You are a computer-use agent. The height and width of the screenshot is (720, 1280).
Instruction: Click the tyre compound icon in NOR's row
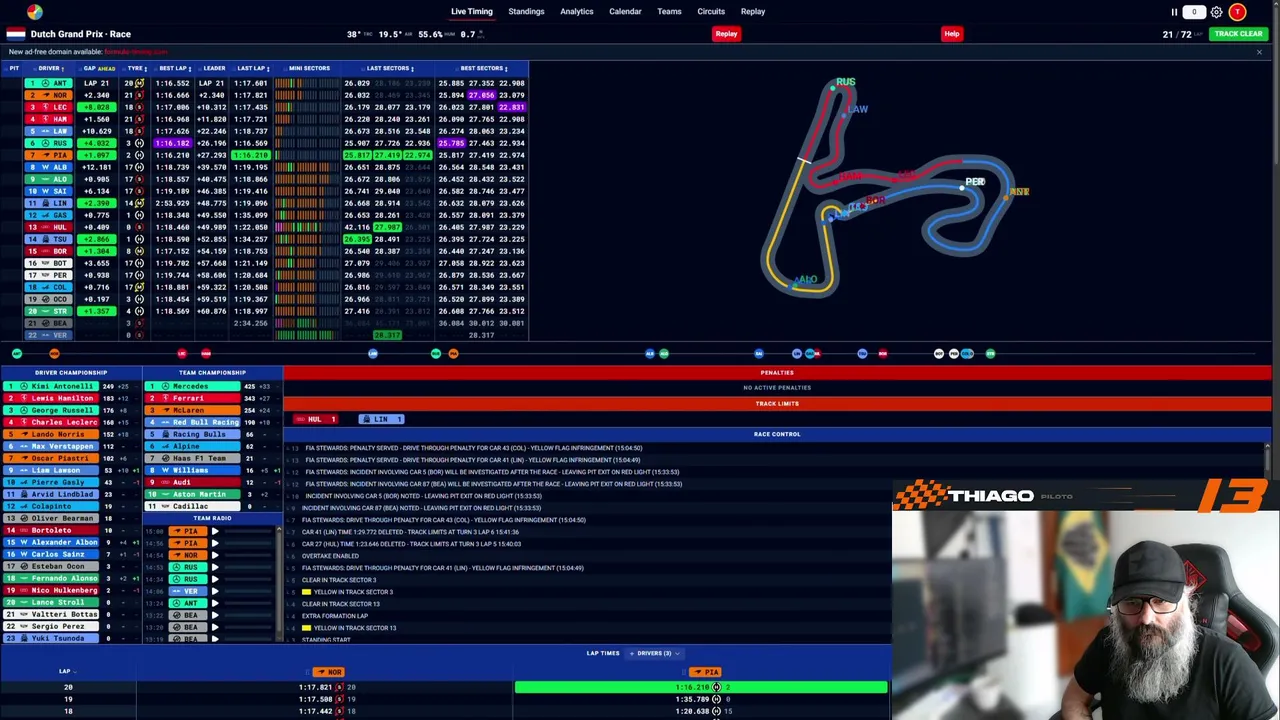[x=140, y=95]
